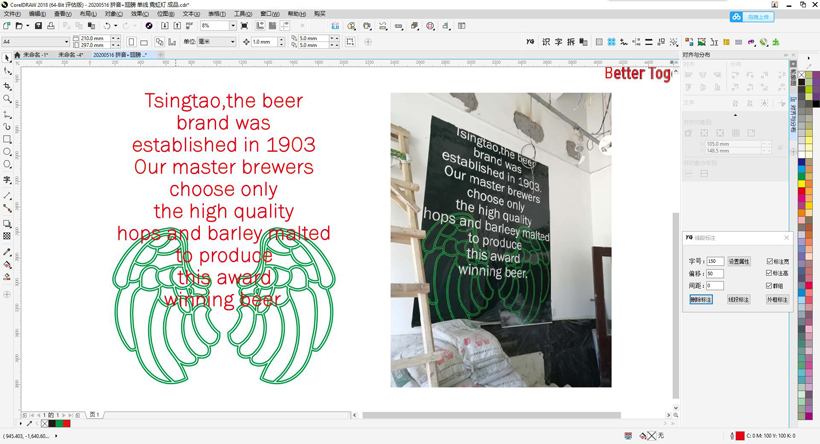Expand the Open file dropdown arrow
Screen dimensions: 820x444
(x=27, y=26)
